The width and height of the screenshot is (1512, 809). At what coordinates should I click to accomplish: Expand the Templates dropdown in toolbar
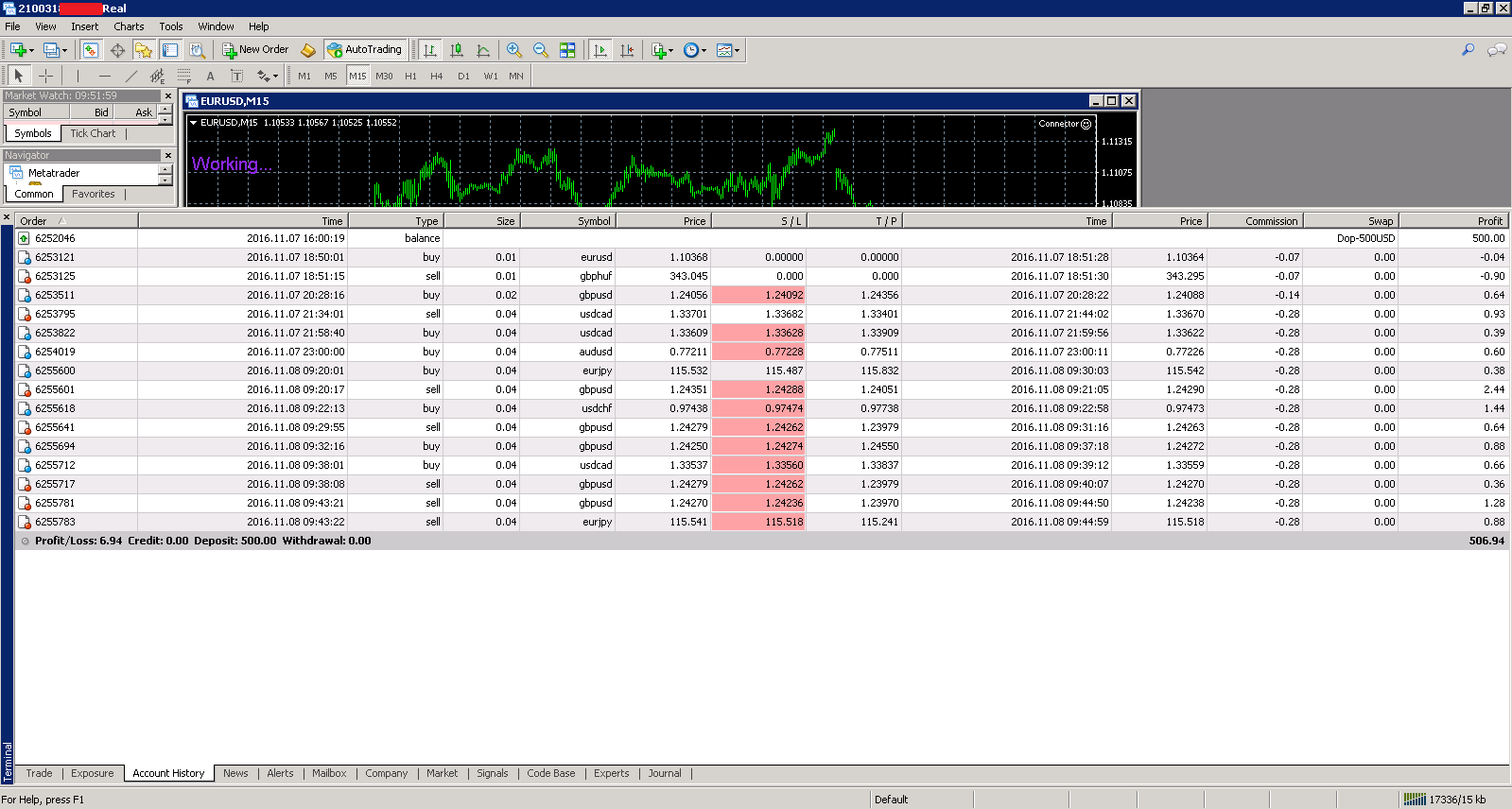[728, 50]
